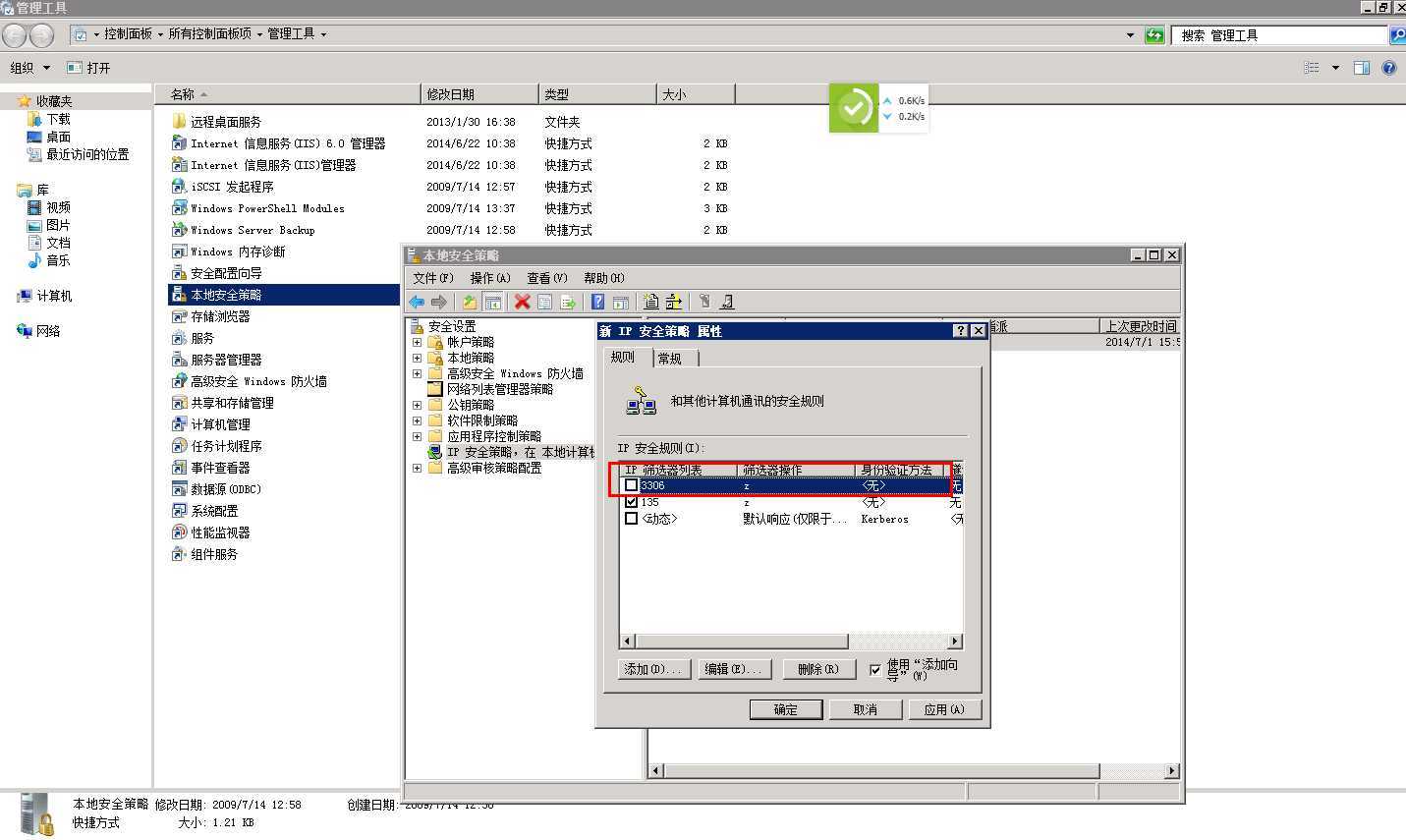The height and width of the screenshot is (840, 1406).
Task: Switch to the 常规 tab
Action: click(674, 359)
